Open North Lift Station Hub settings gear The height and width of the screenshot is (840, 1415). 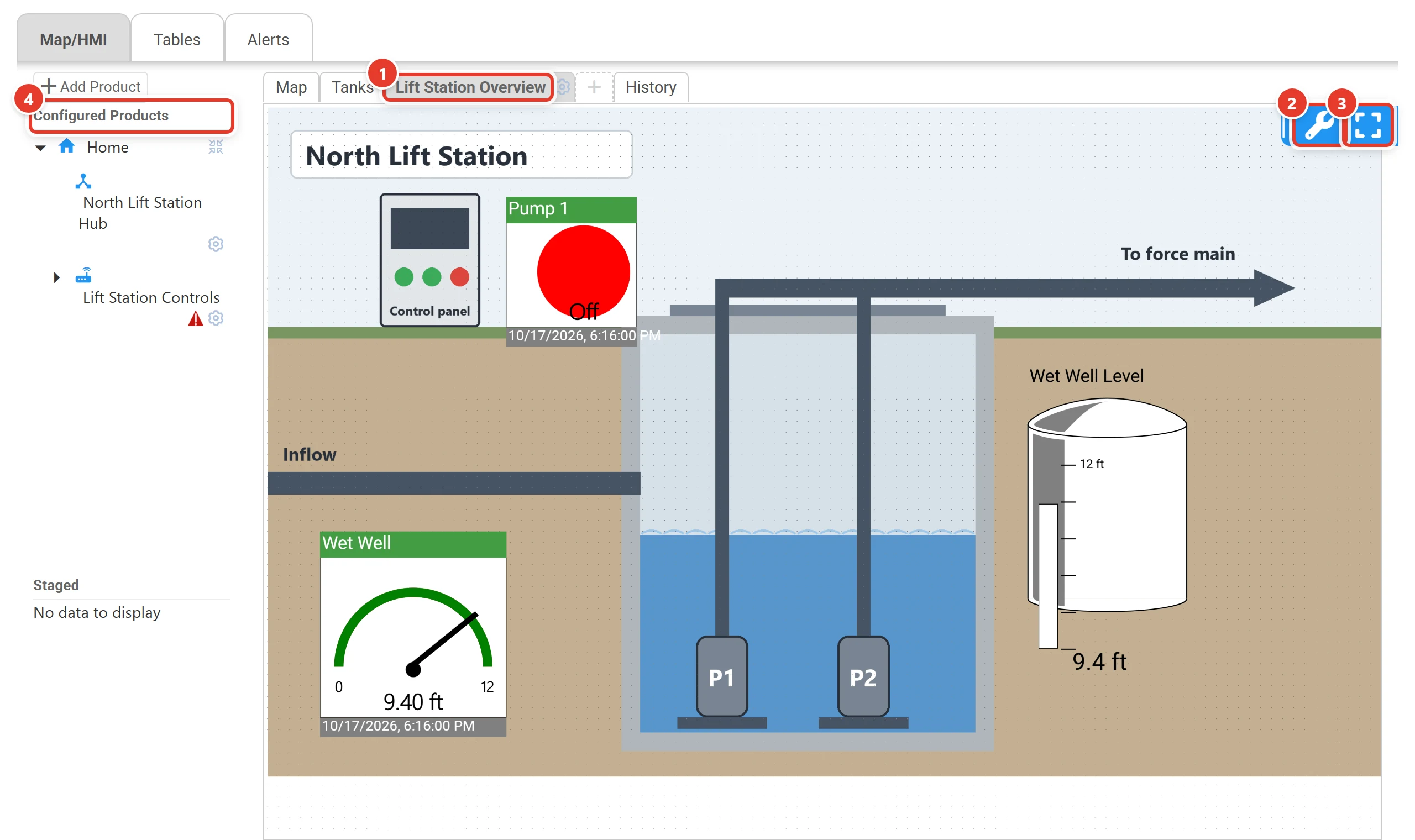click(216, 244)
